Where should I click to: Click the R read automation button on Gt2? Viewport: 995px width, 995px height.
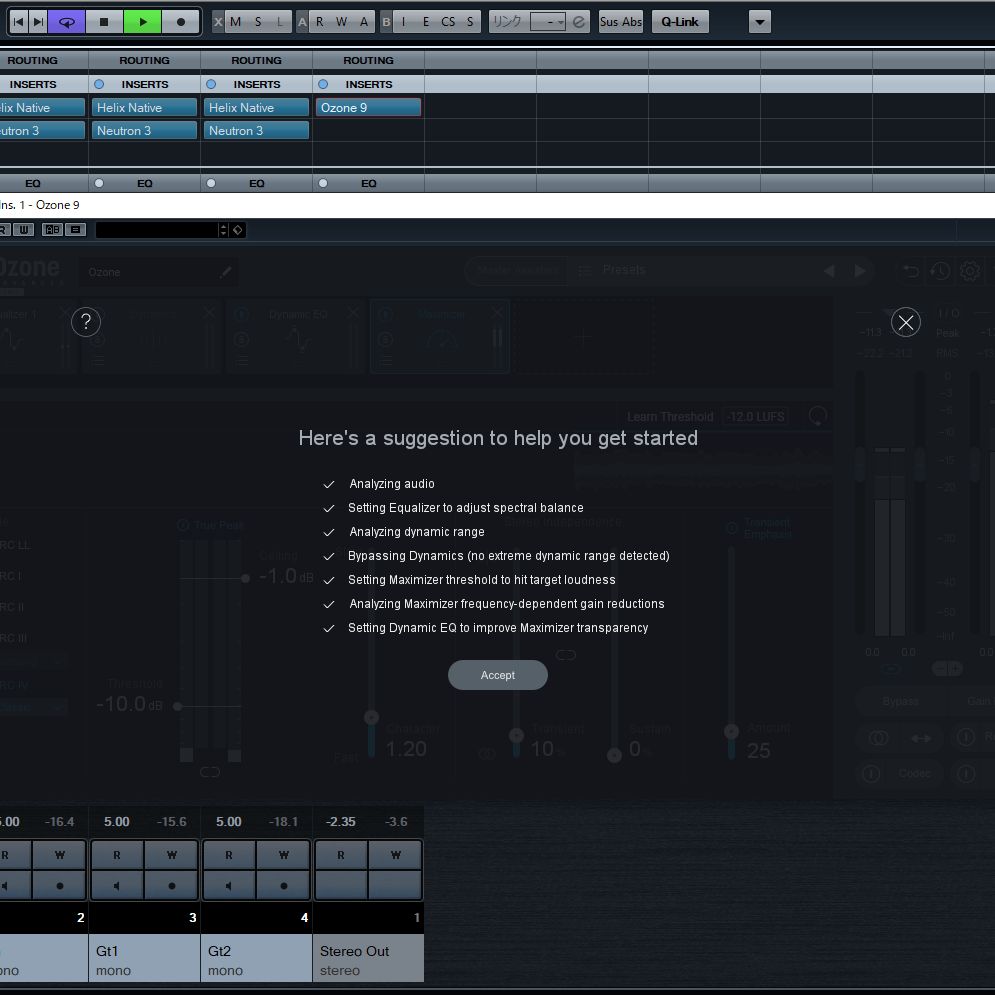tap(229, 855)
